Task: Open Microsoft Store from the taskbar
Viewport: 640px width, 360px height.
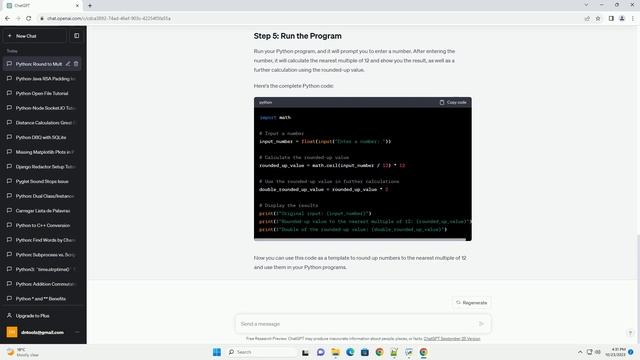Action: 364,352
